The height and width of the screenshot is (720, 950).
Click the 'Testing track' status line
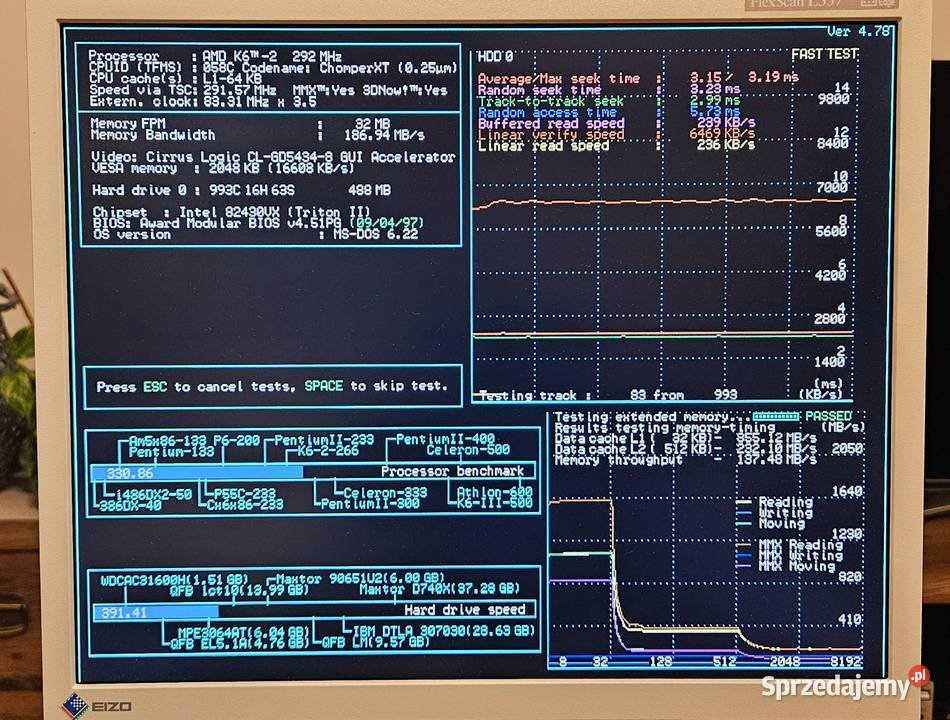point(608,396)
